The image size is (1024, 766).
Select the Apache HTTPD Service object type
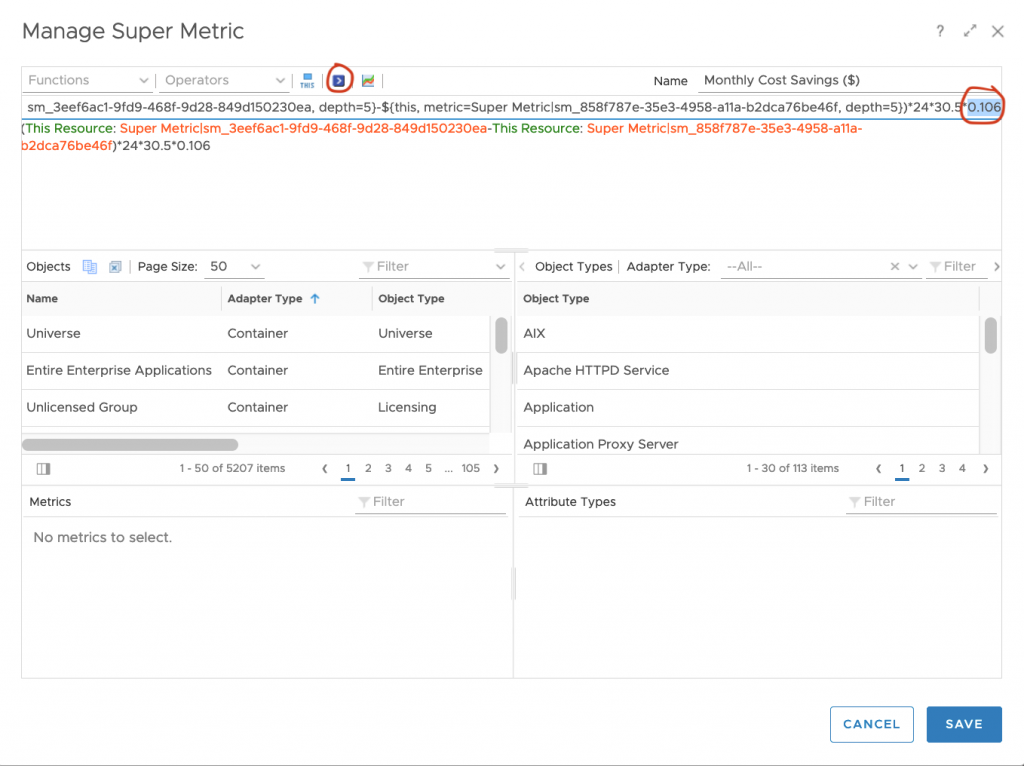596,371
